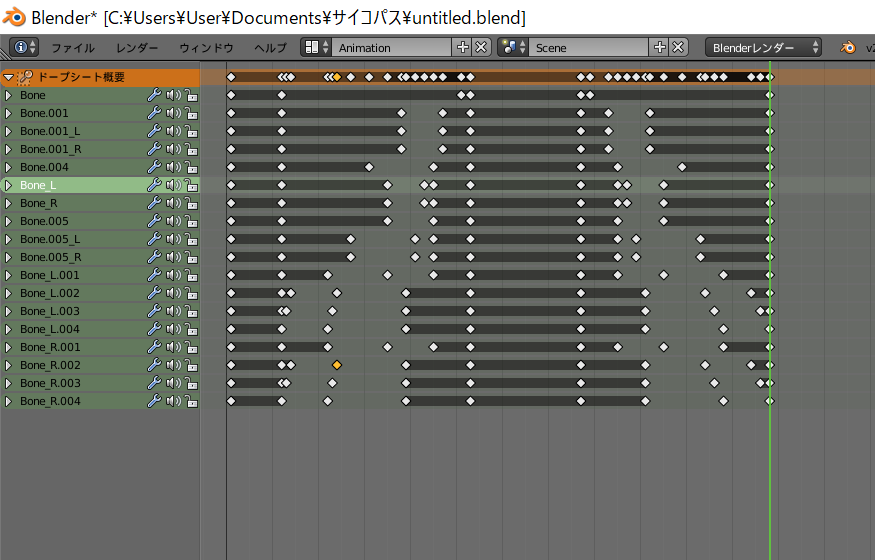Lock the Bone_R.004 channel
Image resolution: width=875 pixels, height=560 pixels.
[191, 401]
